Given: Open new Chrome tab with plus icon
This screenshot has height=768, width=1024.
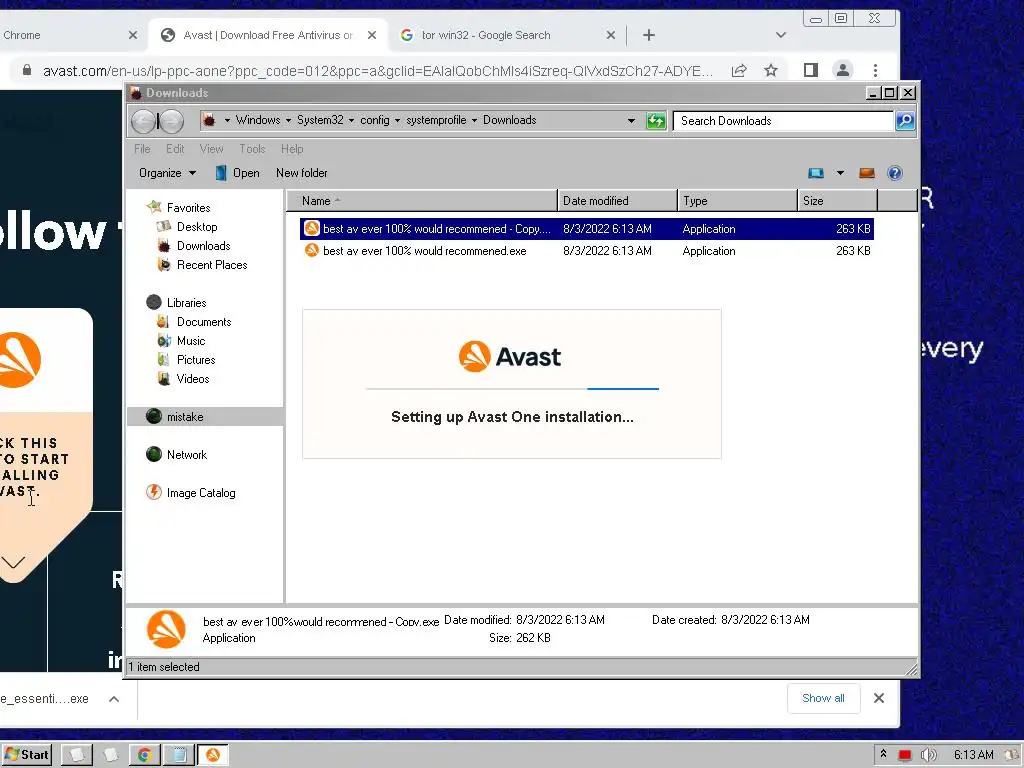Looking at the screenshot, I should click(x=648, y=35).
